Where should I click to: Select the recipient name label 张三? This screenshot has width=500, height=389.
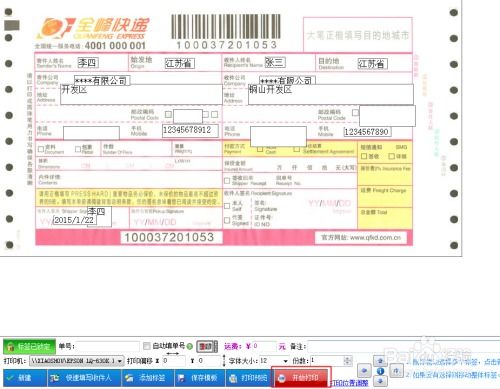click(275, 62)
